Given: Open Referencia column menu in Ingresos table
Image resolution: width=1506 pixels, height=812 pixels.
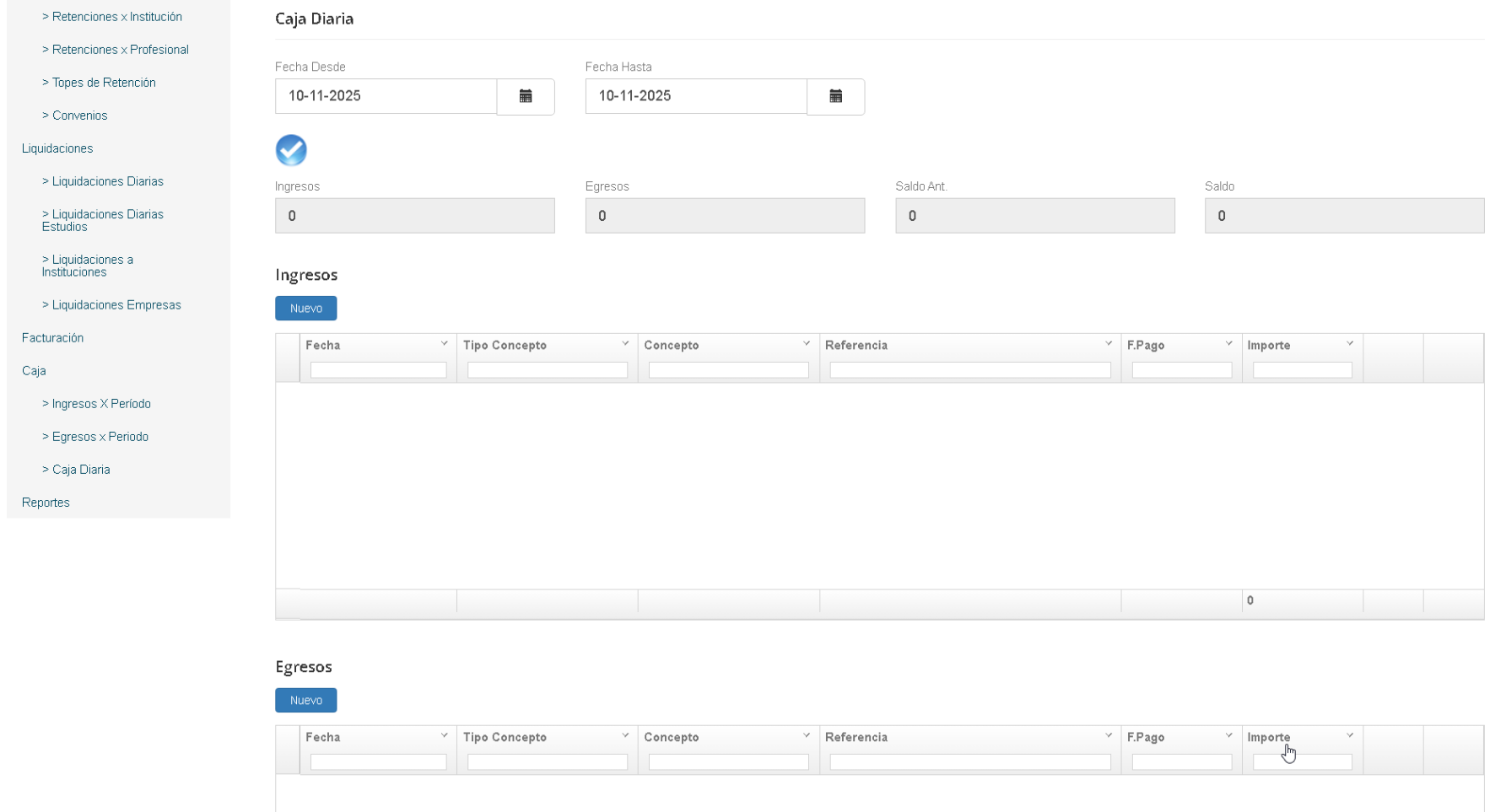Looking at the screenshot, I should (x=1109, y=344).
